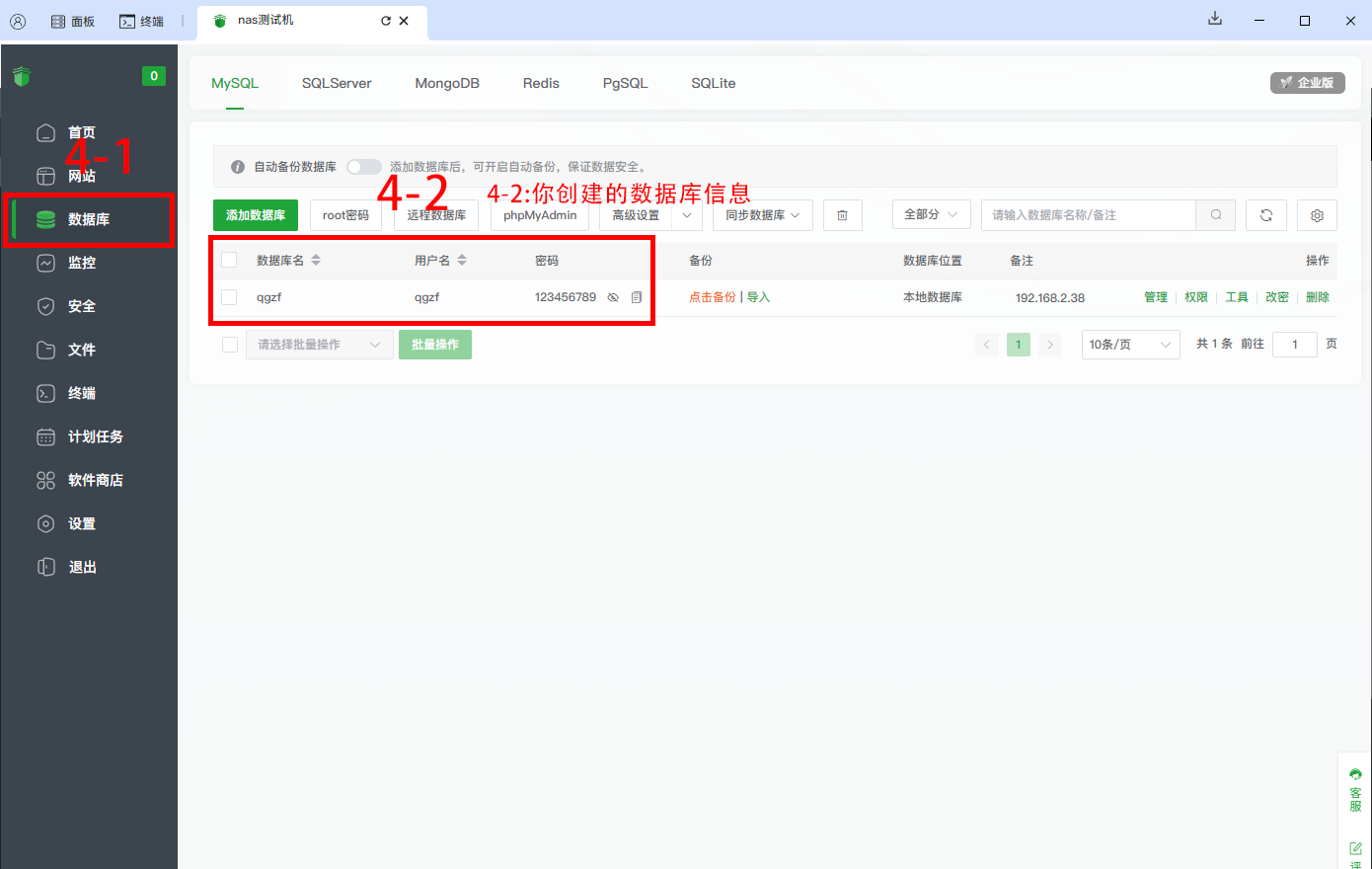Click the download icon in the title bar
This screenshot has width=1372, height=869.
pos(1215,19)
